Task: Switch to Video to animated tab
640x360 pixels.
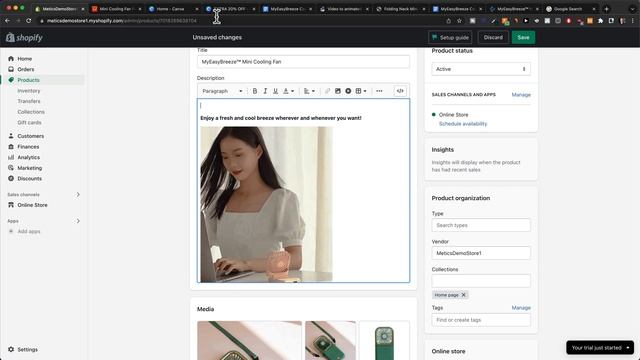Action: click(x=344, y=9)
